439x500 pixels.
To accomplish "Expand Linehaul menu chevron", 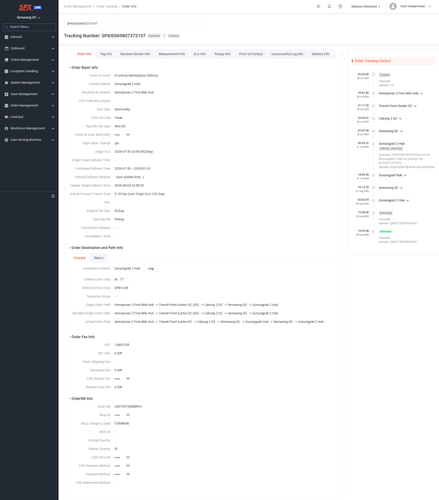I will pos(53,117).
